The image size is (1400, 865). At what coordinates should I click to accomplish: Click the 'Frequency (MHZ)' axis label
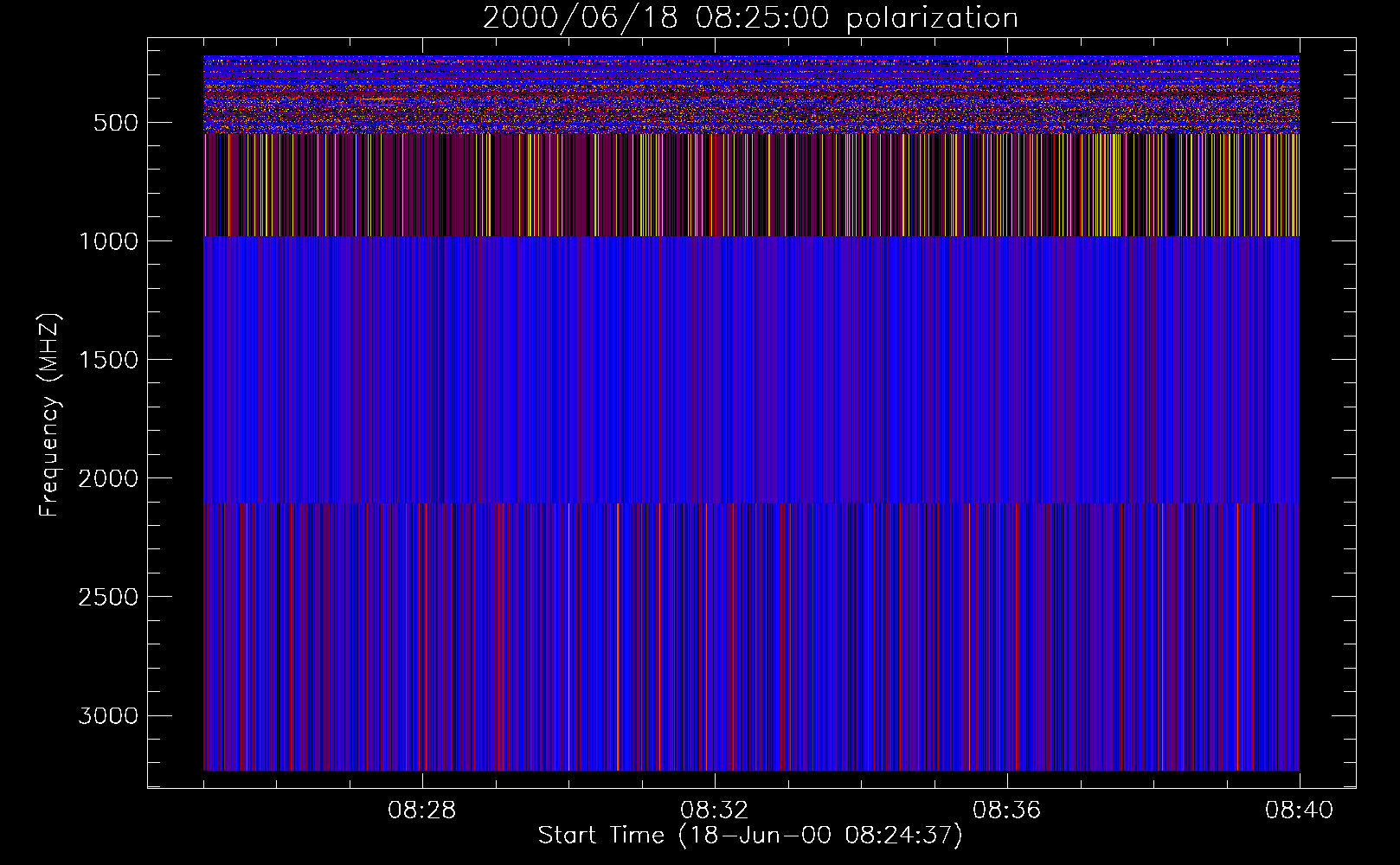click(49, 414)
